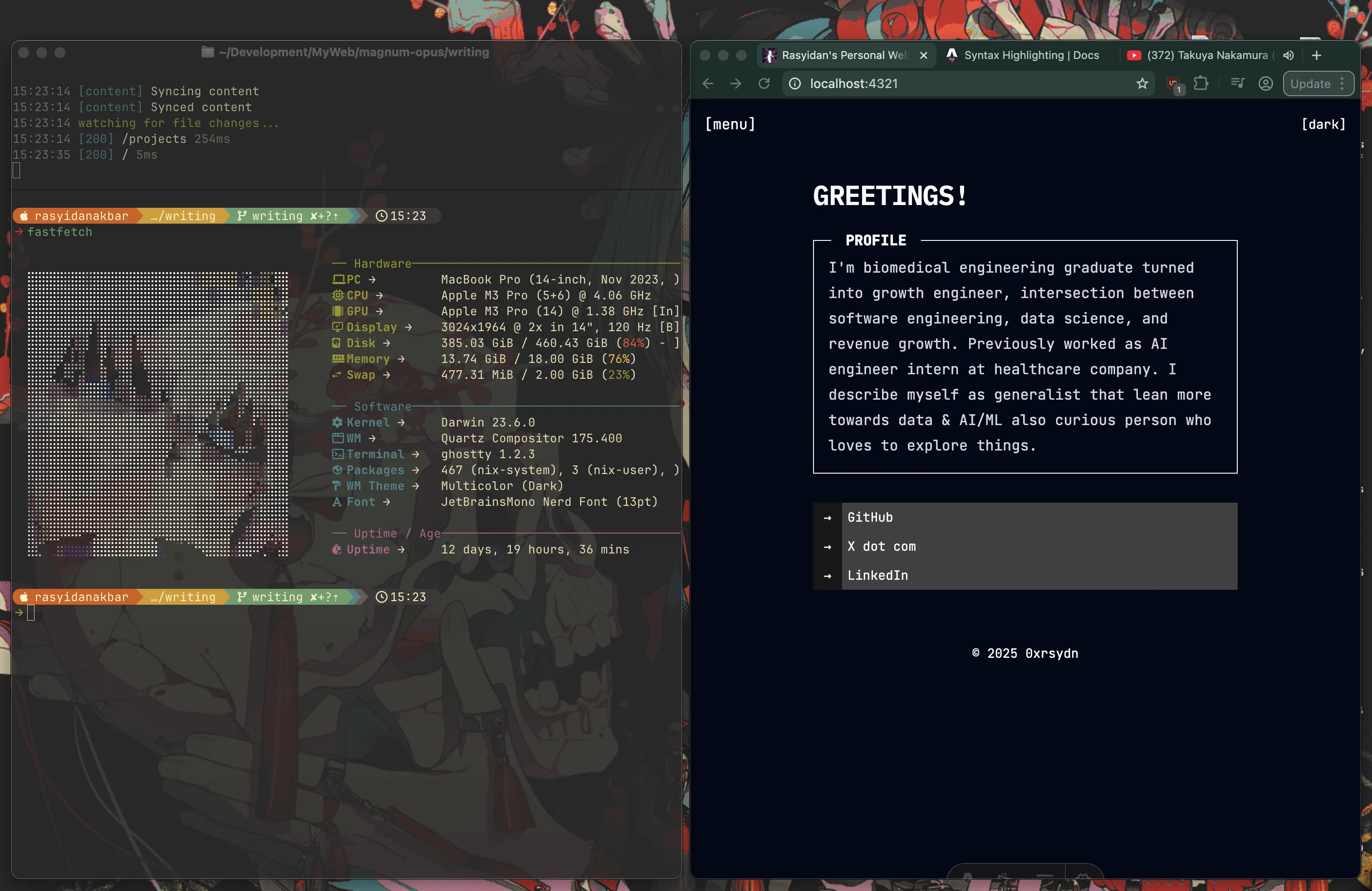Click the Update browser button
The image size is (1372, 891).
[1310, 83]
